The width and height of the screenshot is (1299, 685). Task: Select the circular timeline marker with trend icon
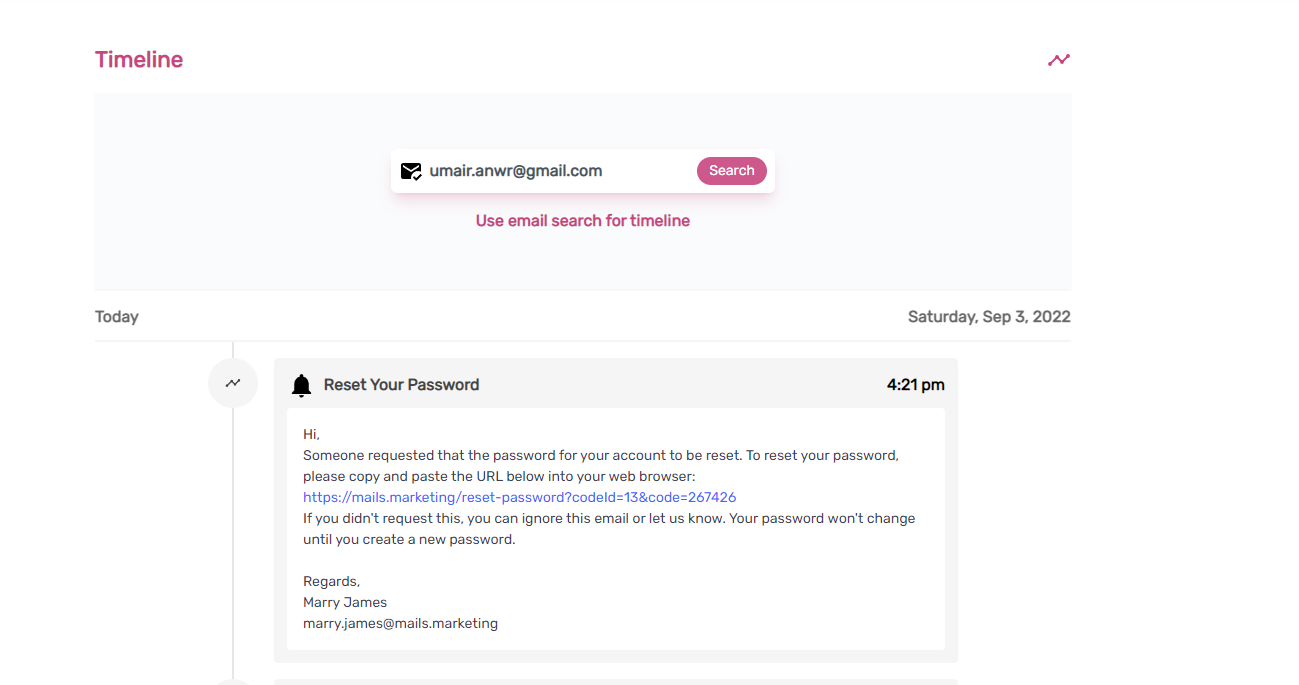pyautogui.click(x=233, y=383)
